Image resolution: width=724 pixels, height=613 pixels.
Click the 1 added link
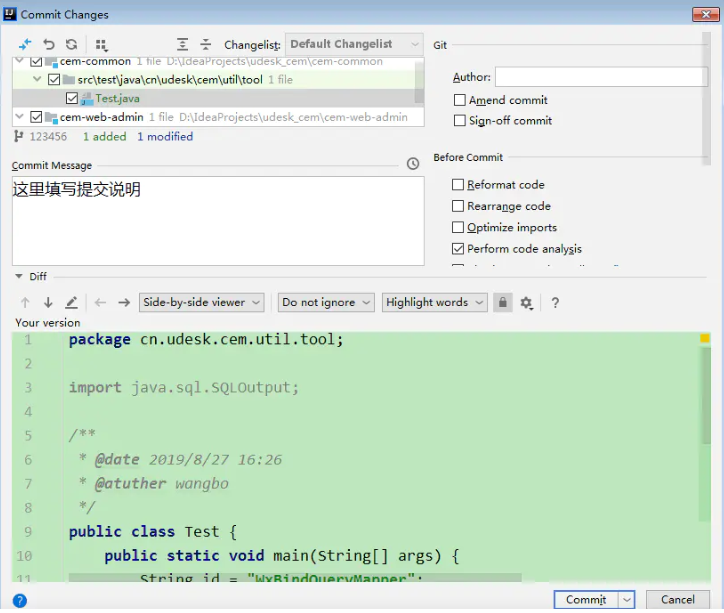coord(104,137)
